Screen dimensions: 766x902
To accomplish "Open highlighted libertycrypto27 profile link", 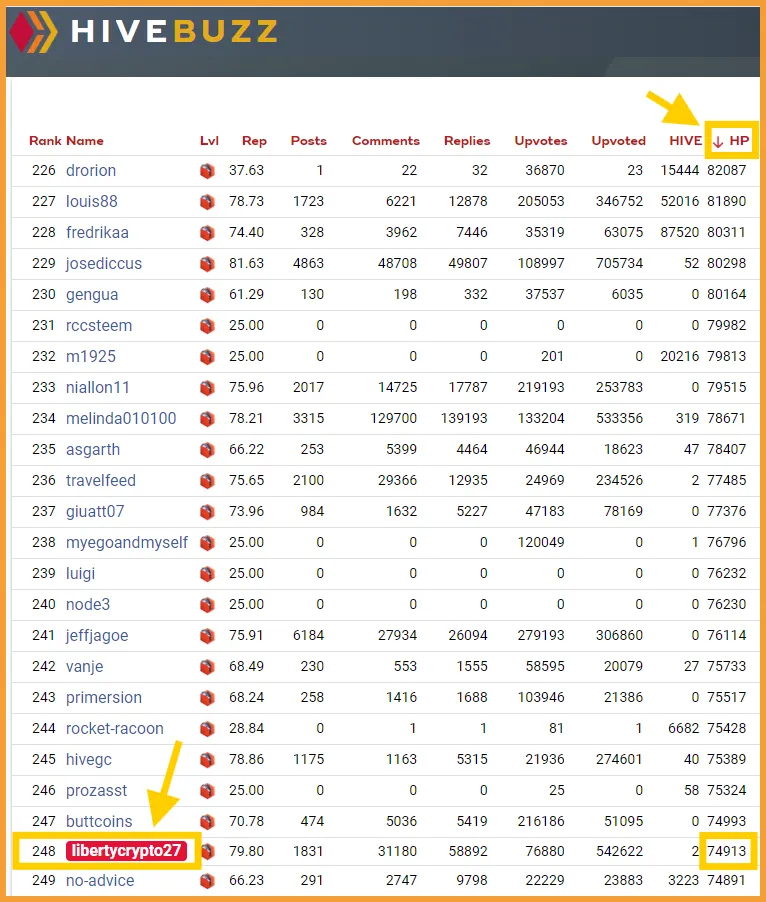I will tap(127, 851).
